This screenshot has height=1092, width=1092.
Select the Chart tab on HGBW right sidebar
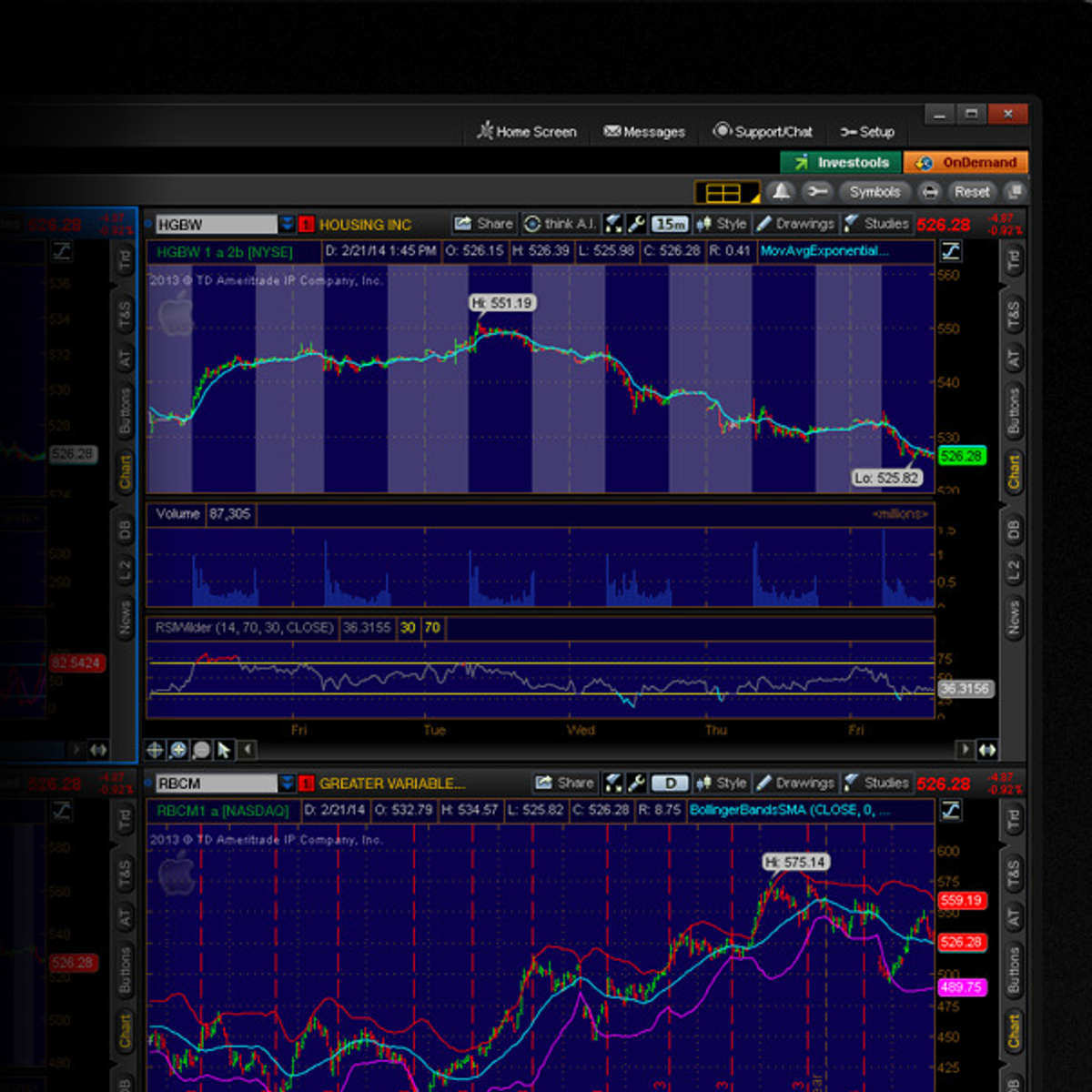click(1013, 472)
